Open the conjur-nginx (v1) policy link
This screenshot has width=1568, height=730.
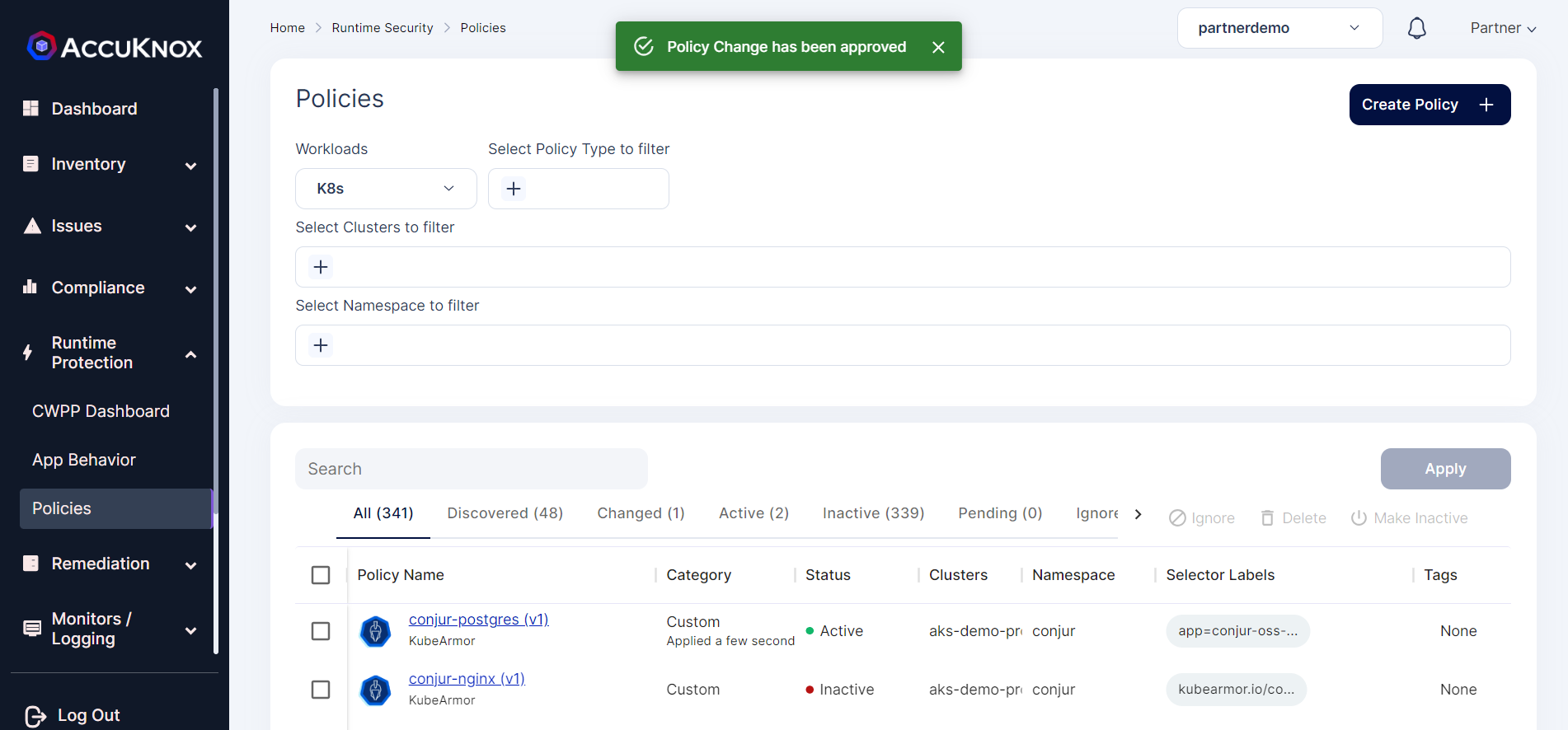(x=467, y=679)
